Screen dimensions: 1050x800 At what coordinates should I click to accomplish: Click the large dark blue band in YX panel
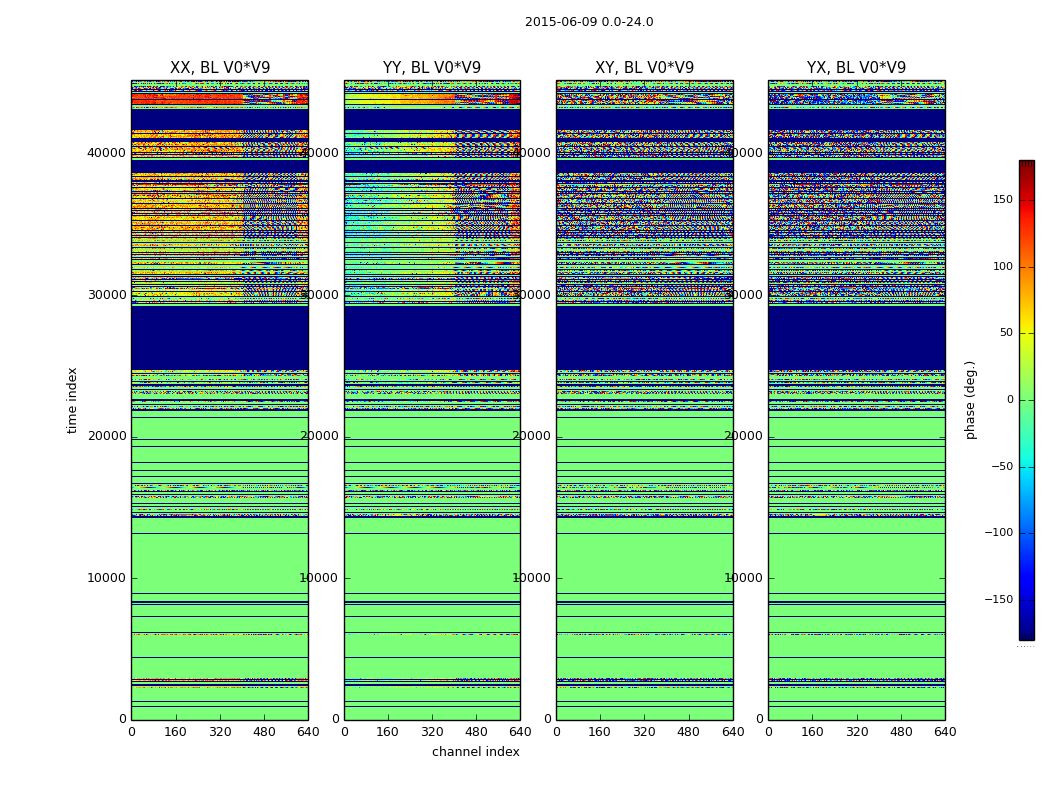tap(856, 337)
